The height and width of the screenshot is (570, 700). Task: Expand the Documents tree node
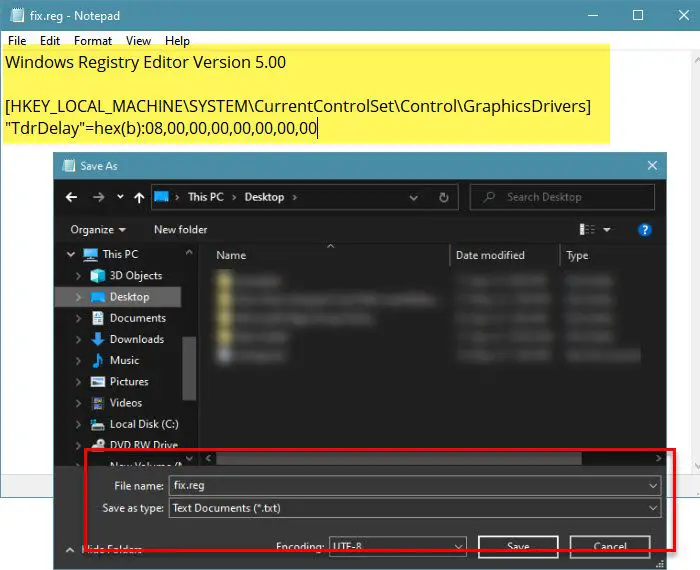pyautogui.click(x=79, y=318)
